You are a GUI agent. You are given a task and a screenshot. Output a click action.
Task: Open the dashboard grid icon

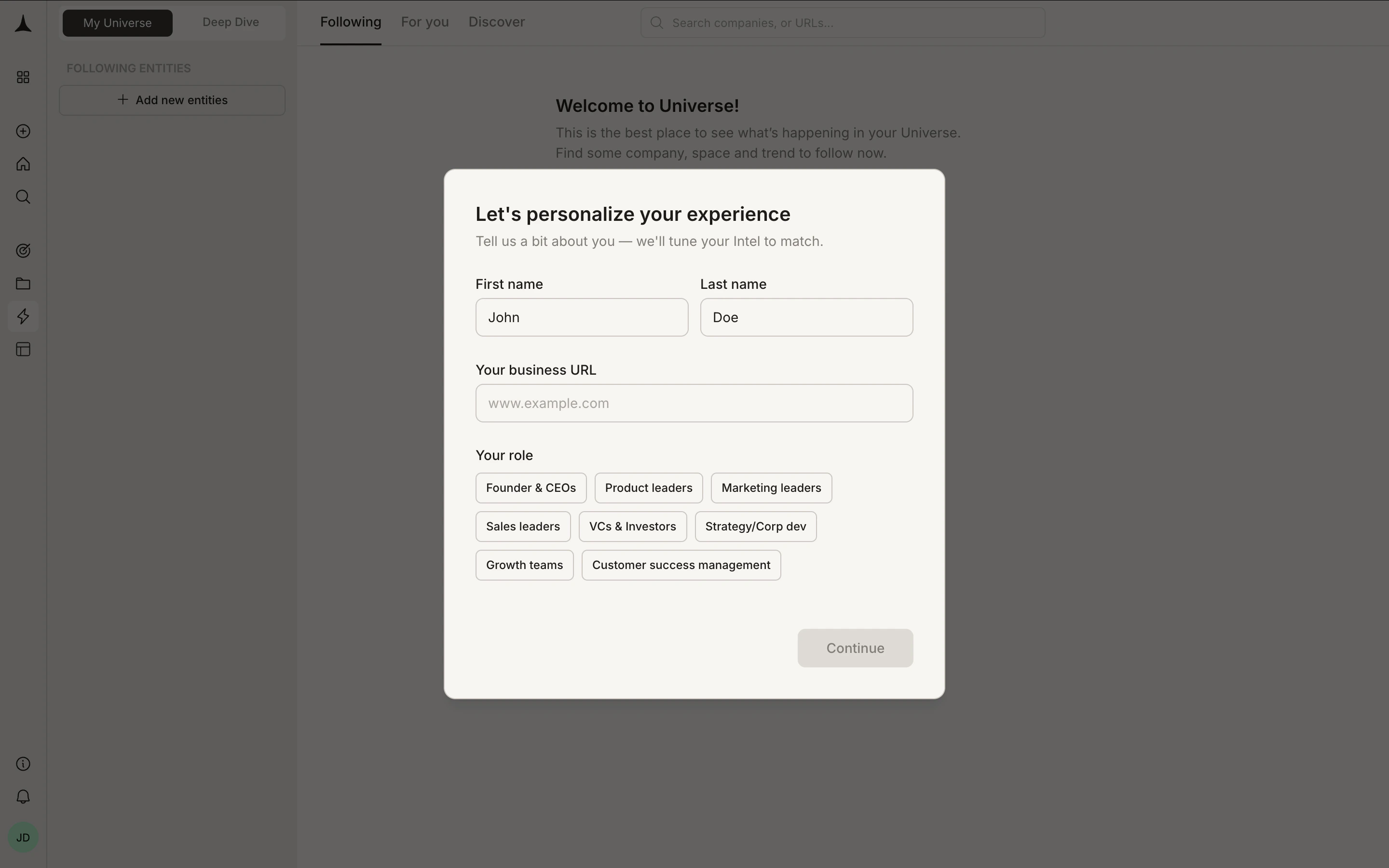click(x=23, y=77)
